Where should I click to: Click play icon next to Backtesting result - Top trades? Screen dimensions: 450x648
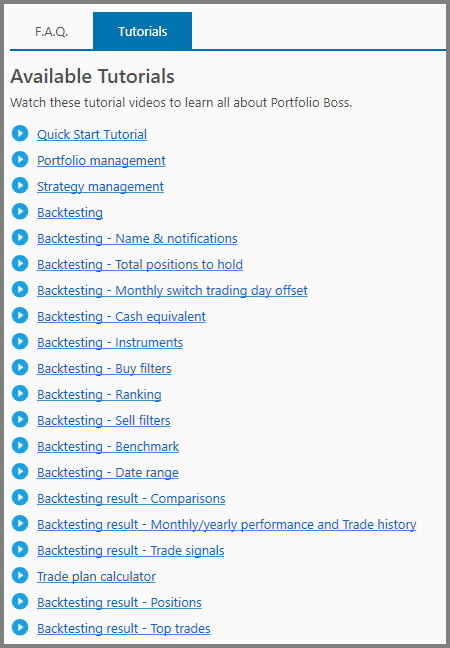point(20,627)
